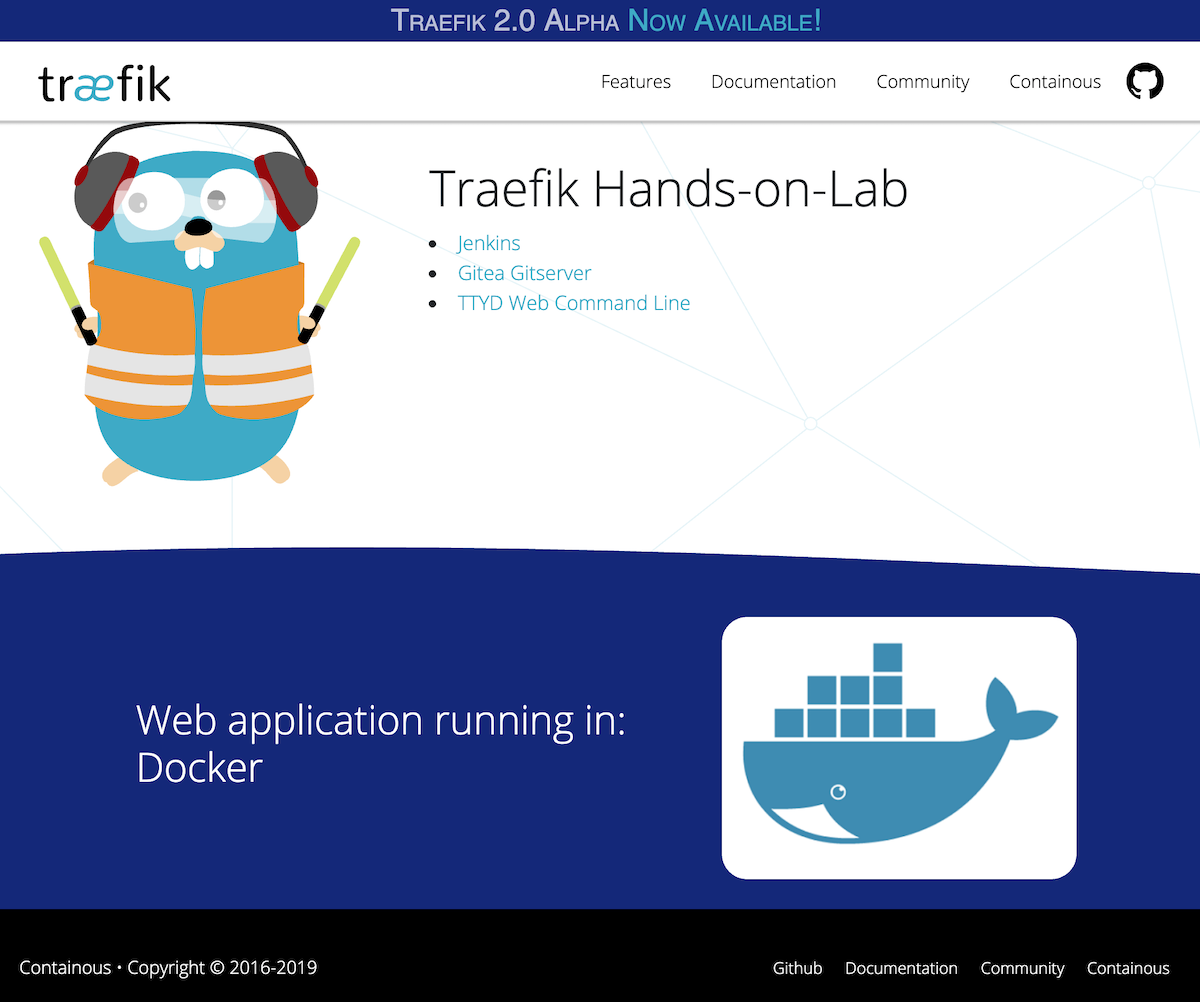
Task: Open Documentation in the top navigation
Action: pos(773,82)
